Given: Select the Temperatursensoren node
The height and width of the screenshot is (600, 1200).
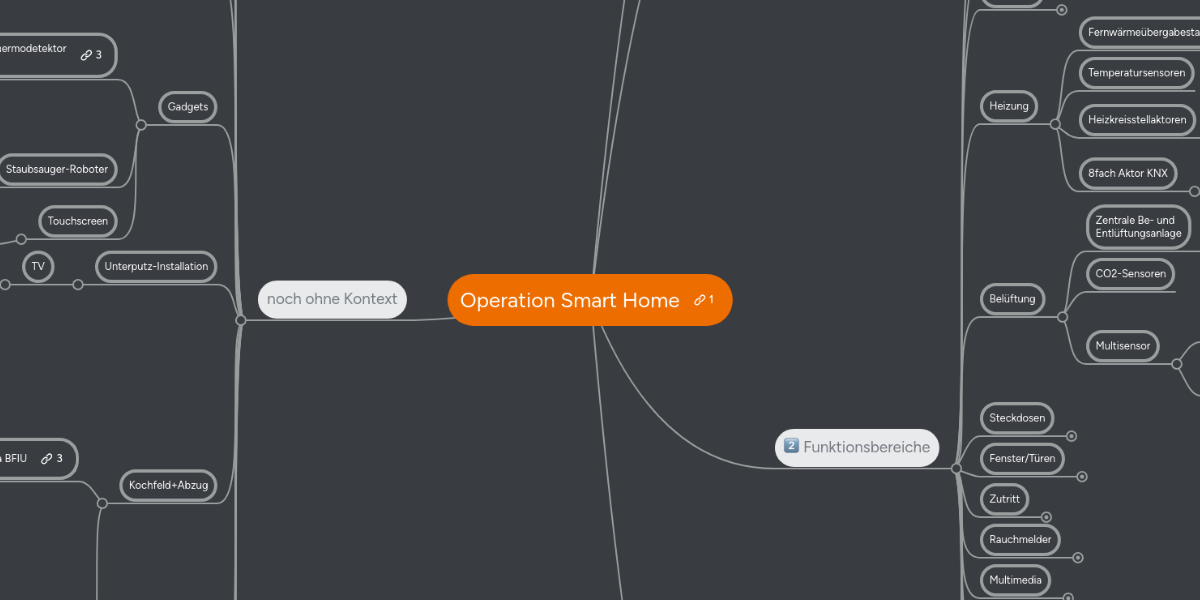Looking at the screenshot, I should [x=1136, y=72].
